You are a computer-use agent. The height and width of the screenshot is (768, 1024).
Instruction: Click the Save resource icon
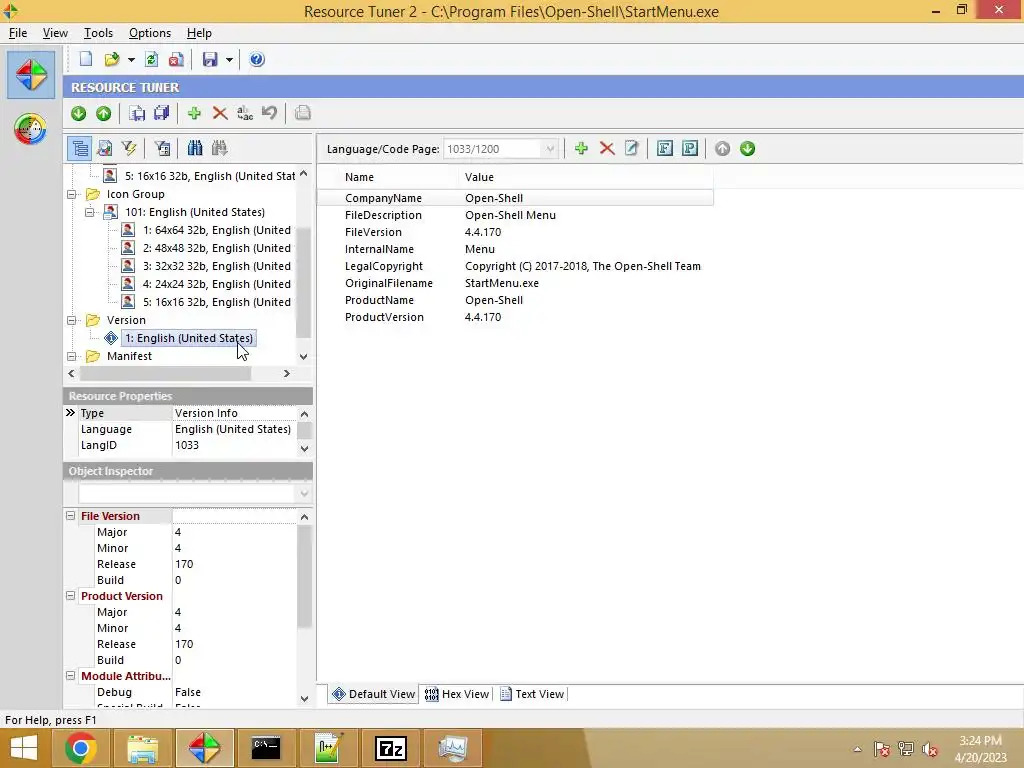pyautogui.click(x=137, y=114)
